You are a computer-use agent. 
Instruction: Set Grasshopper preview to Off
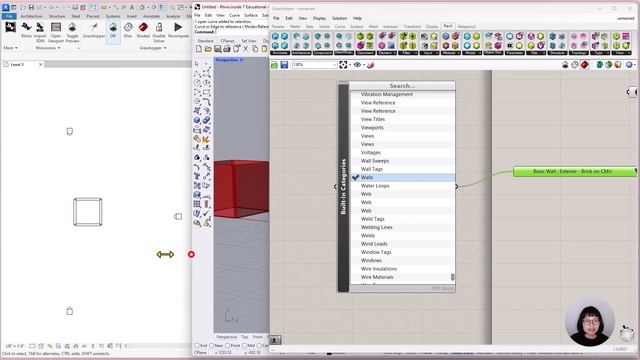[113, 31]
